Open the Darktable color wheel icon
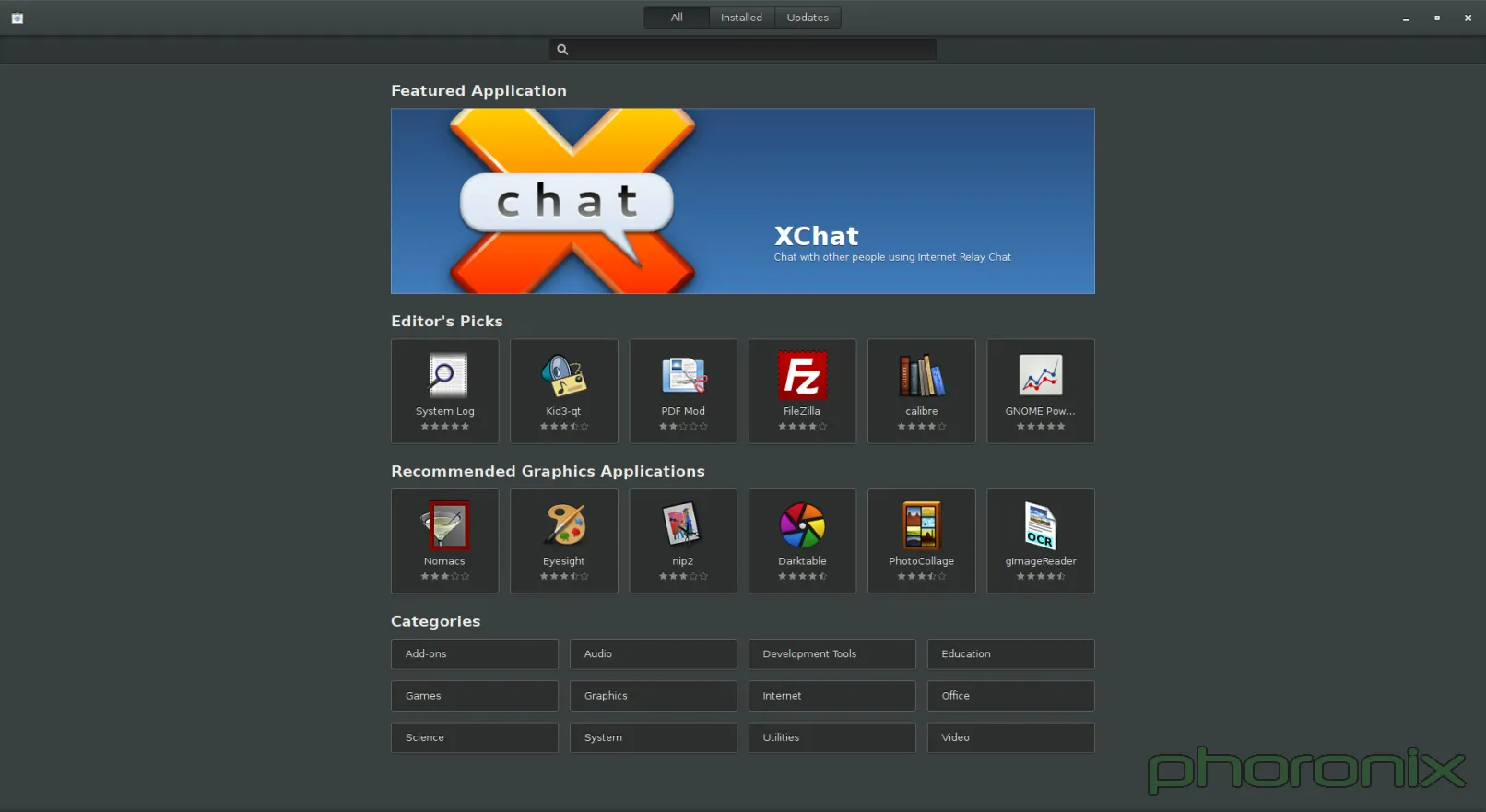 [802, 525]
